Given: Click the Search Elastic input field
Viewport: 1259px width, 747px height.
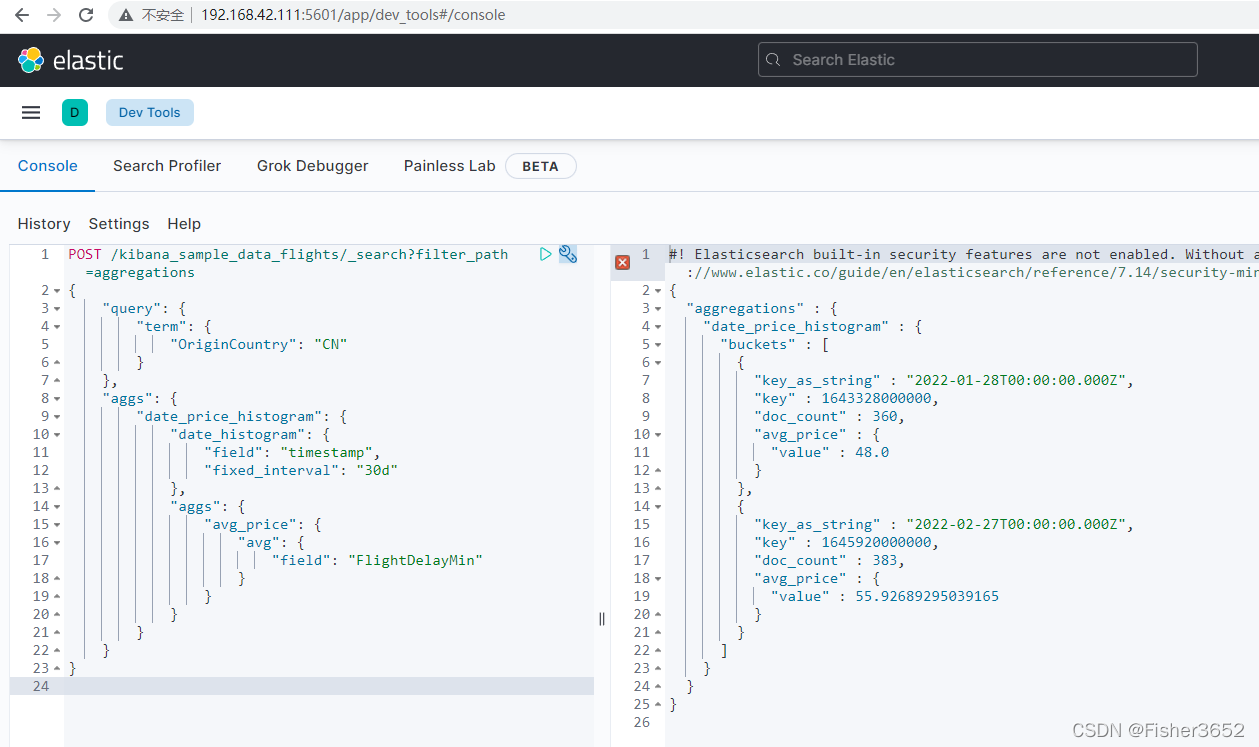Looking at the screenshot, I should coord(977,60).
